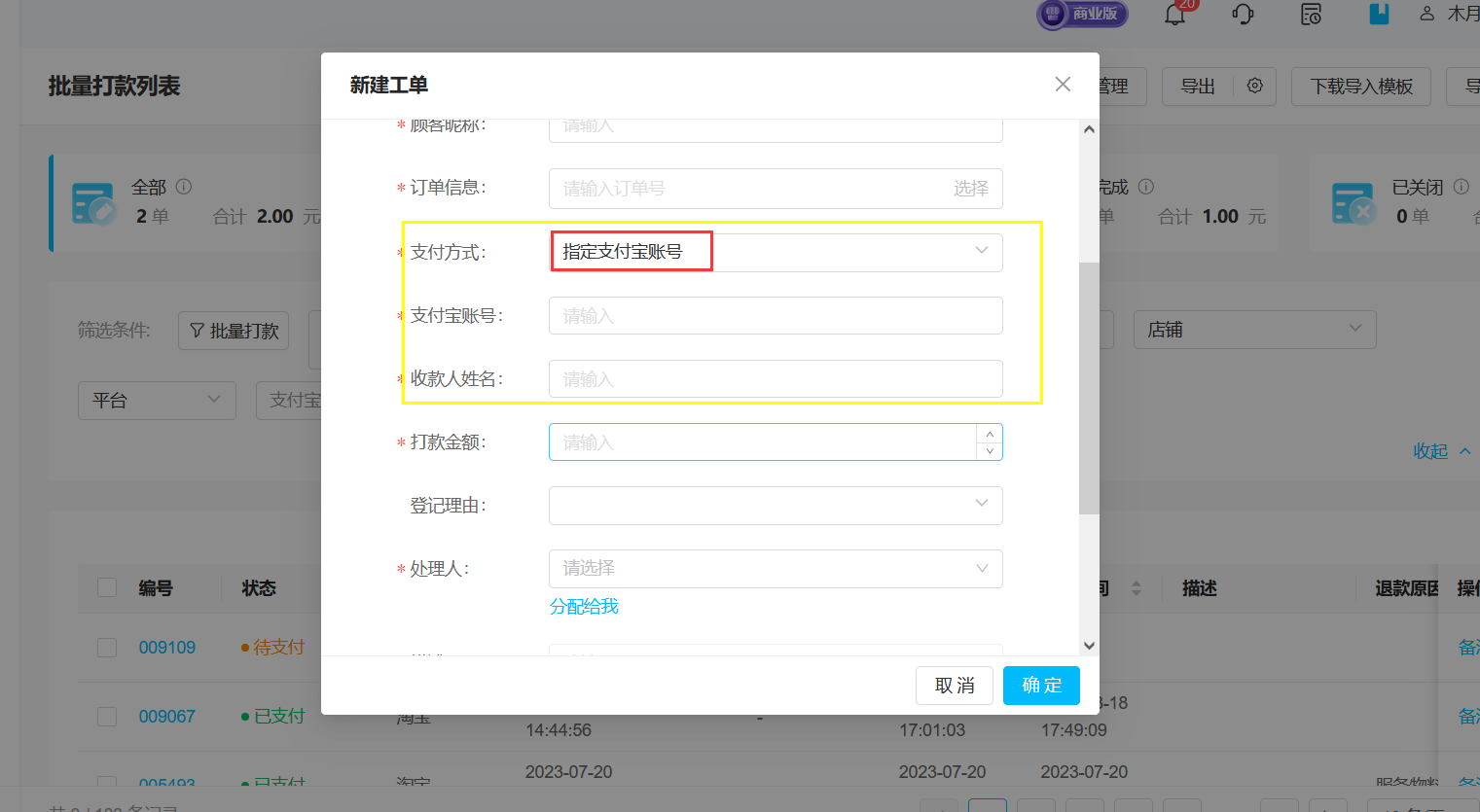Click the 取消 button

click(954, 686)
